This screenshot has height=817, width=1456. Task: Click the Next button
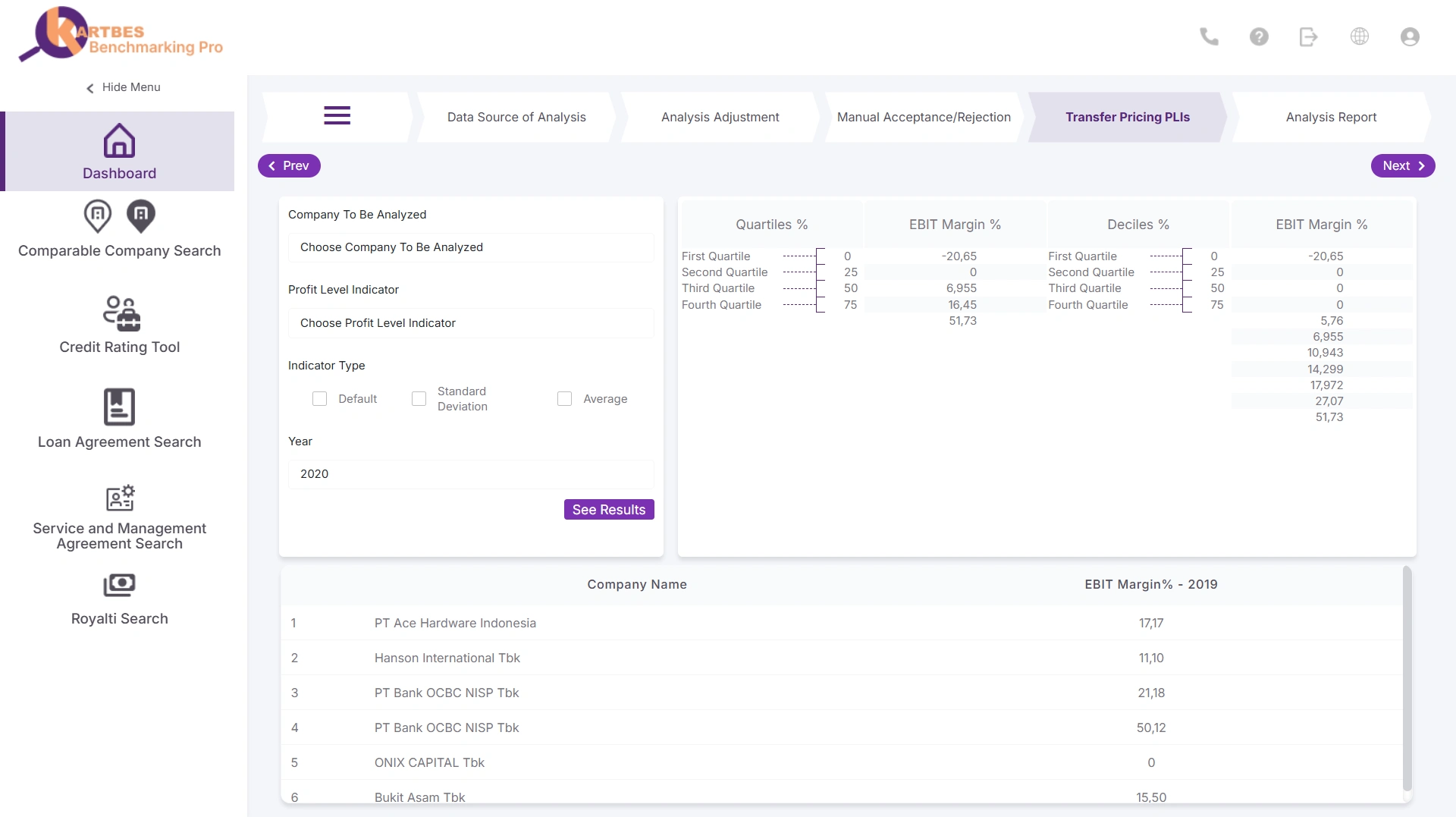[1403, 166]
